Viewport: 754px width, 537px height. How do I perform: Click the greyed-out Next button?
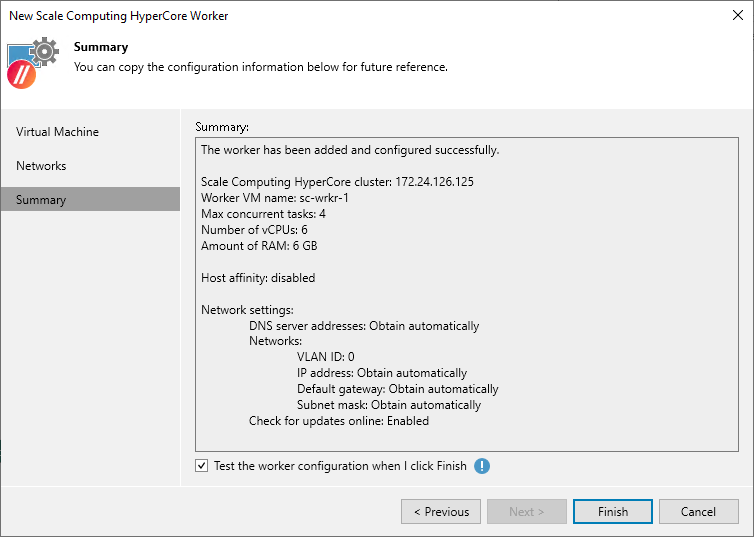526,512
